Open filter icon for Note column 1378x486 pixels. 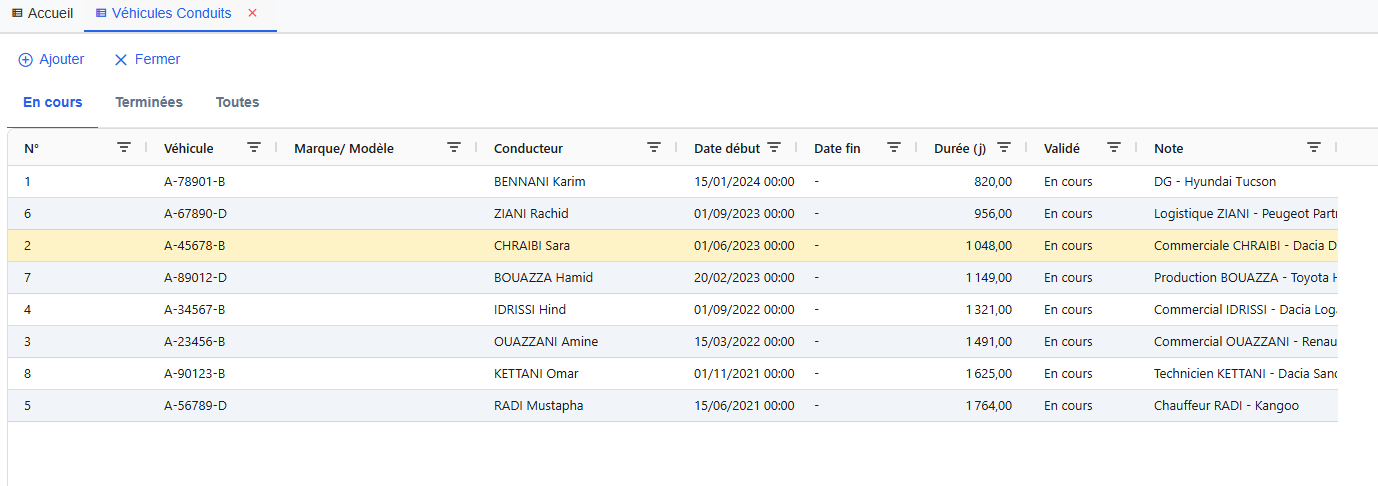1314,148
